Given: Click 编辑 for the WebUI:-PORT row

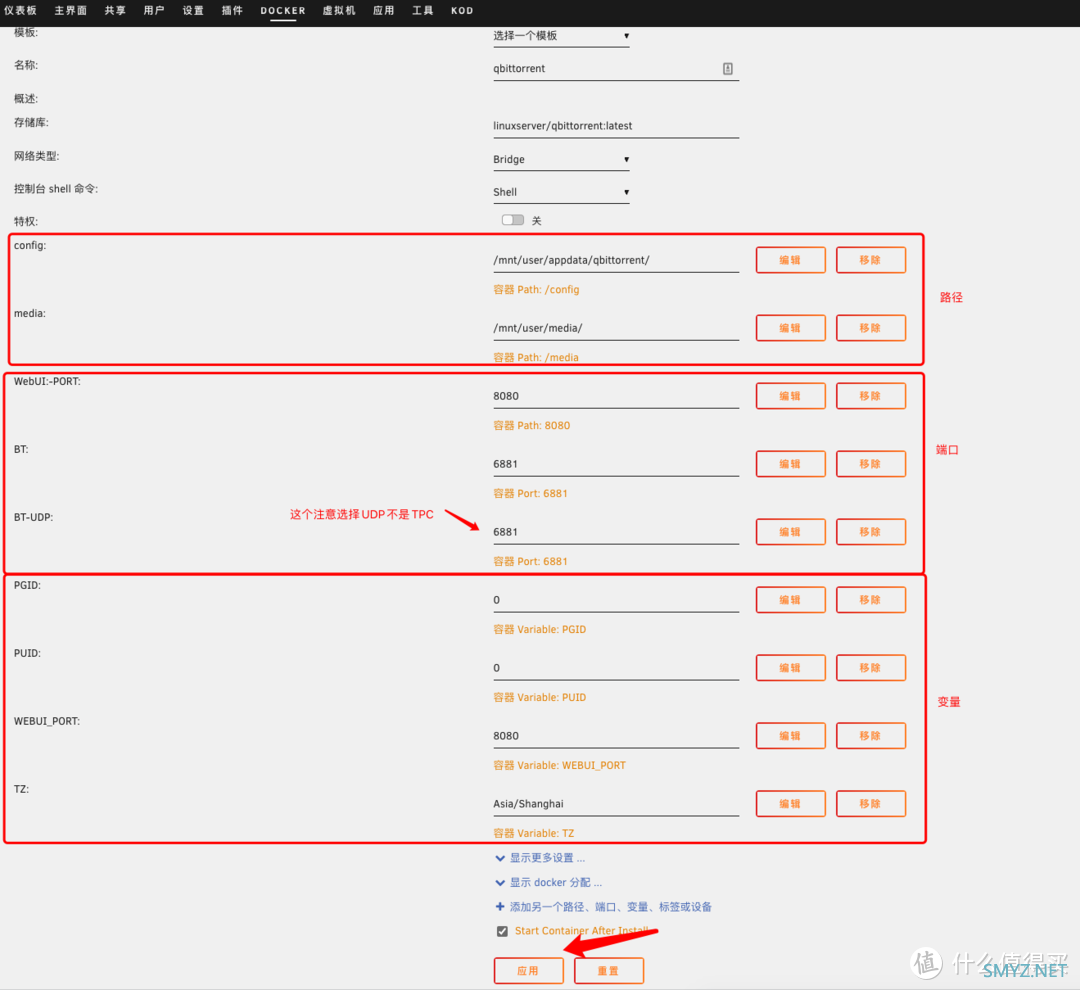Looking at the screenshot, I should coord(791,396).
